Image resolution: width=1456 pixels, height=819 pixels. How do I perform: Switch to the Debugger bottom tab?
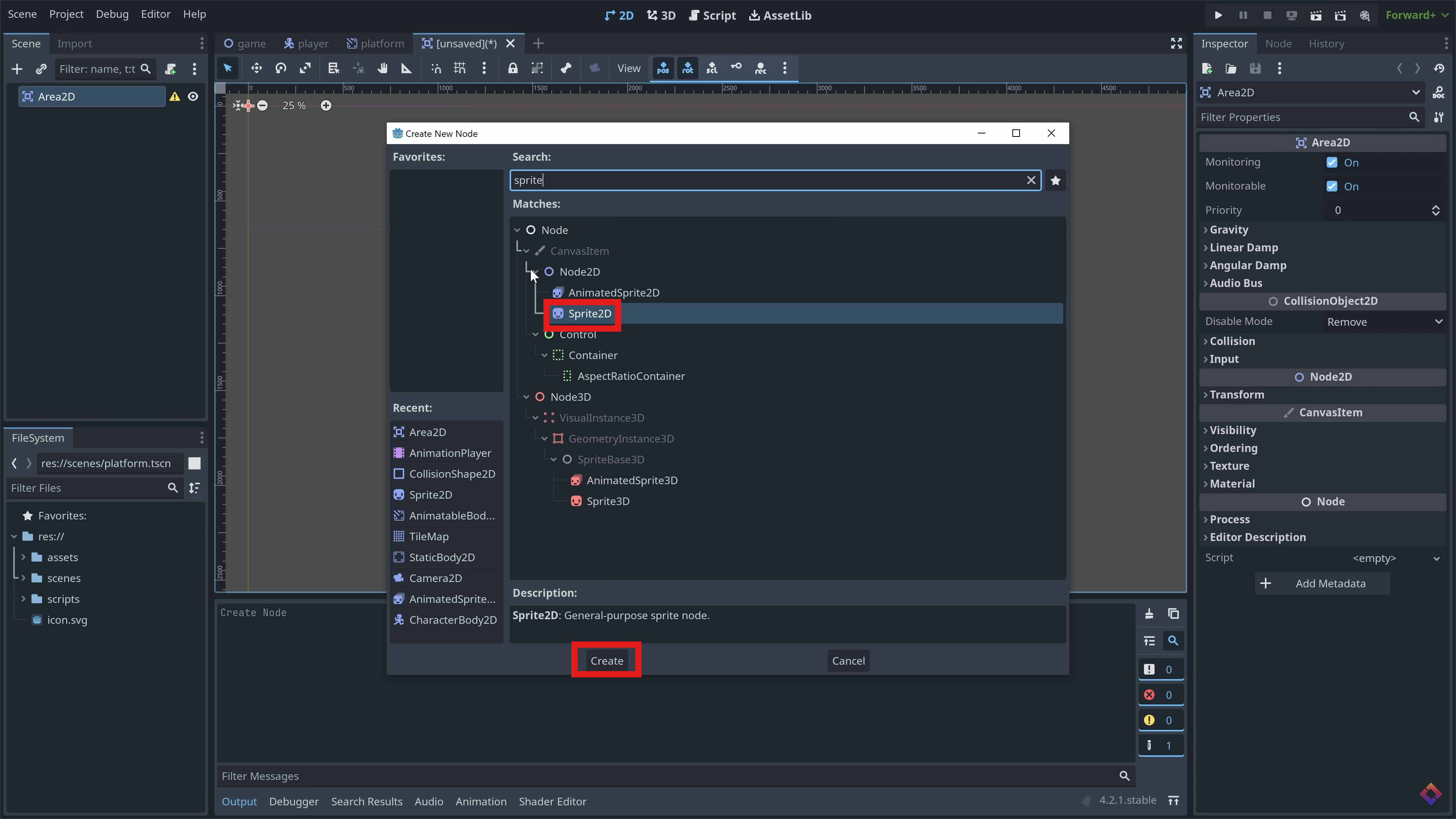pyautogui.click(x=293, y=802)
